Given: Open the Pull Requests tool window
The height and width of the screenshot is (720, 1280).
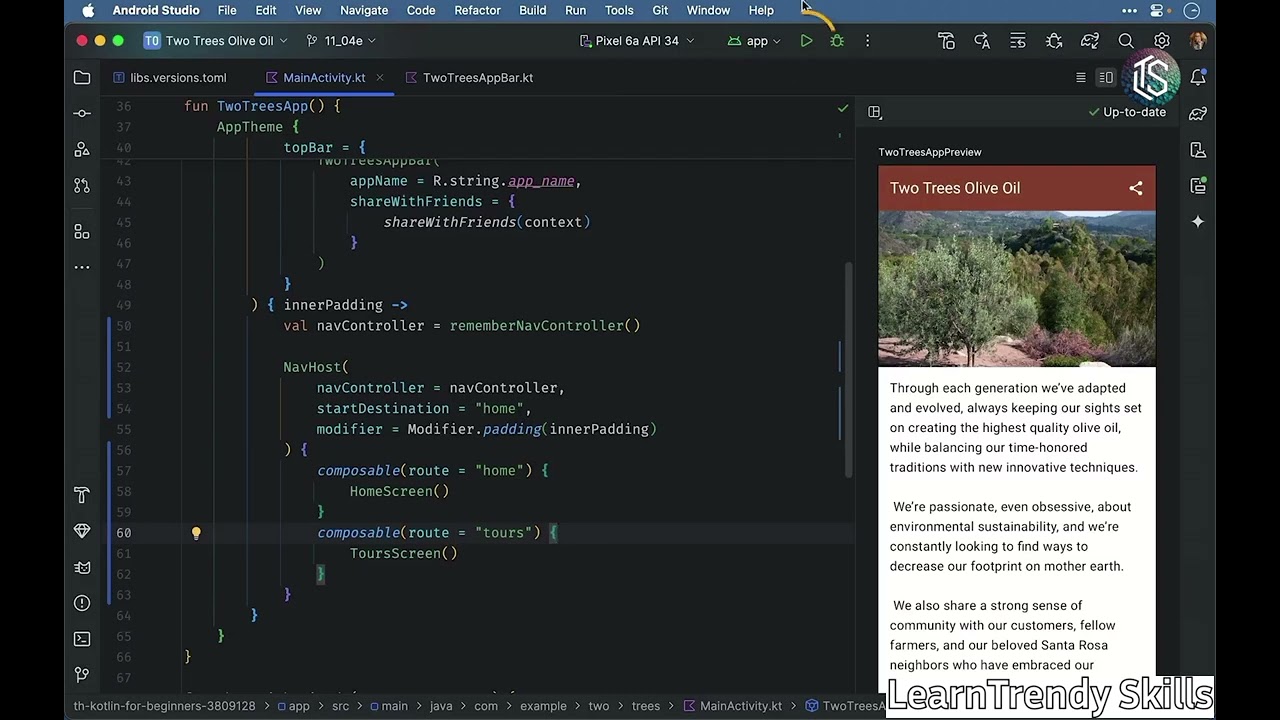Looking at the screenshot, I should 82,186.
